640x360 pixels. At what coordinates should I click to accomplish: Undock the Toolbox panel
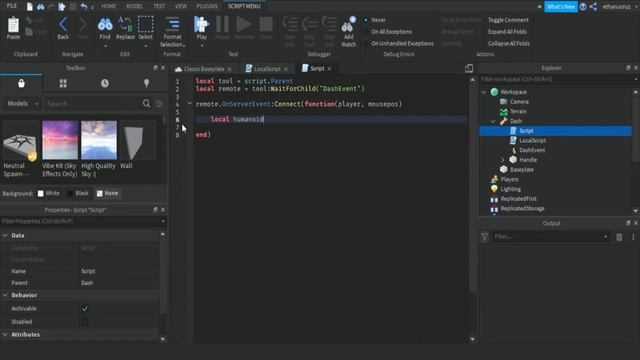pos(155,68)
